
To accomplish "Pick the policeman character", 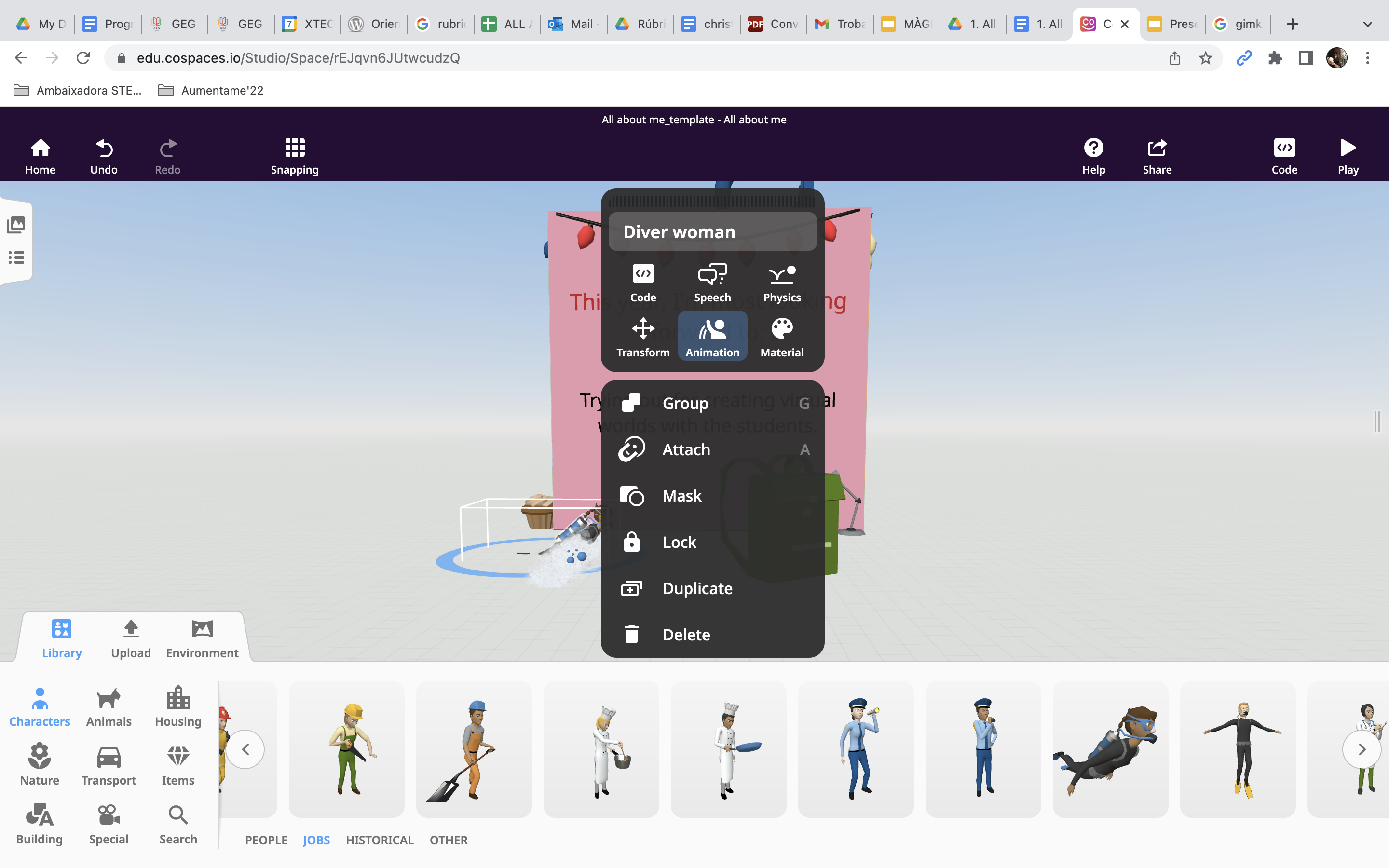I will tap(983, 748).
